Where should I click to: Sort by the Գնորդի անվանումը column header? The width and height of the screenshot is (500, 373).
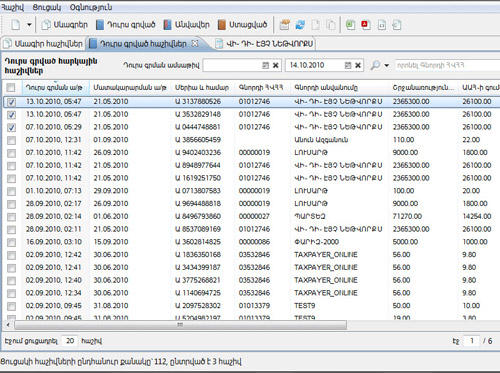coord(339,88)
